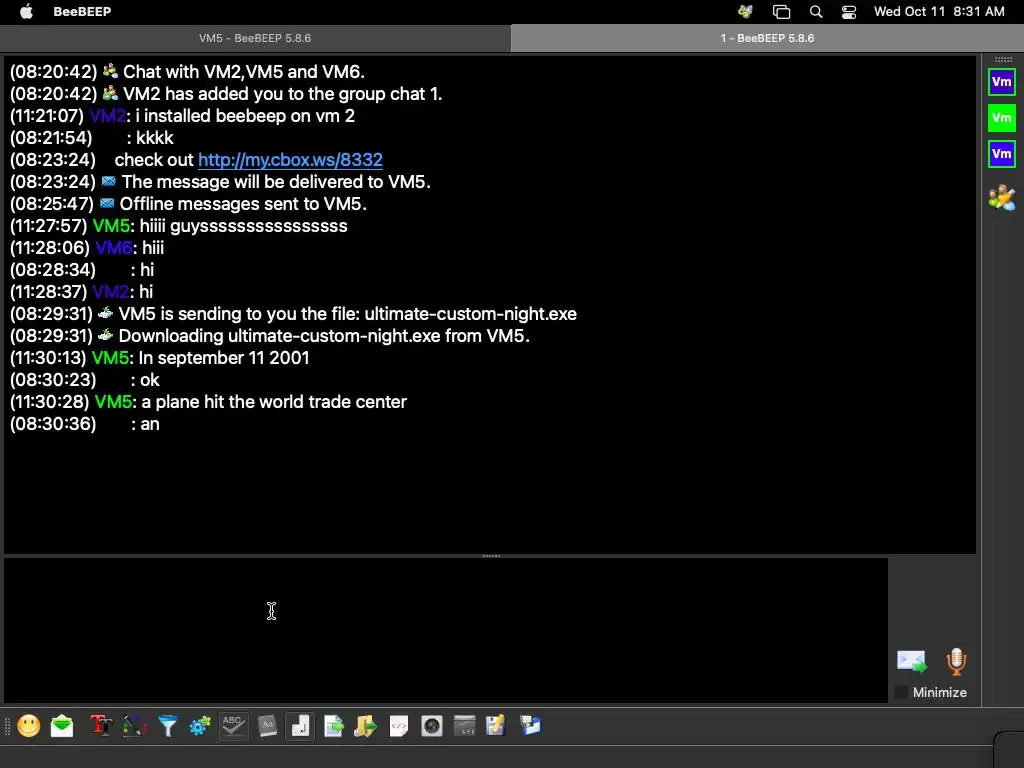Click the floppy disk with folder icon

(x=530, y=726)
